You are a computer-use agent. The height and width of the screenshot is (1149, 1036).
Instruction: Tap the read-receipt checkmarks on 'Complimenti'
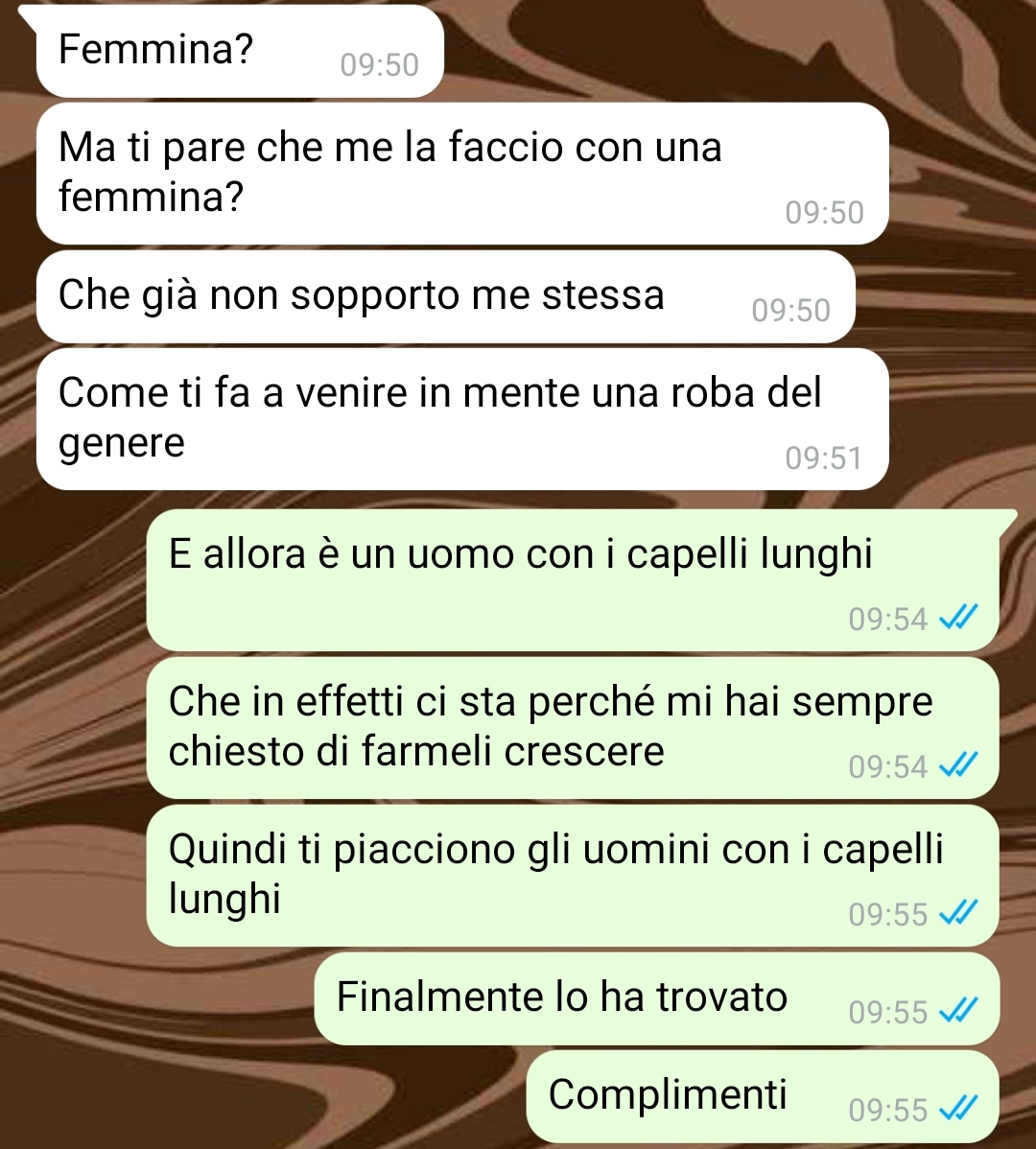tap(958, 1108)
